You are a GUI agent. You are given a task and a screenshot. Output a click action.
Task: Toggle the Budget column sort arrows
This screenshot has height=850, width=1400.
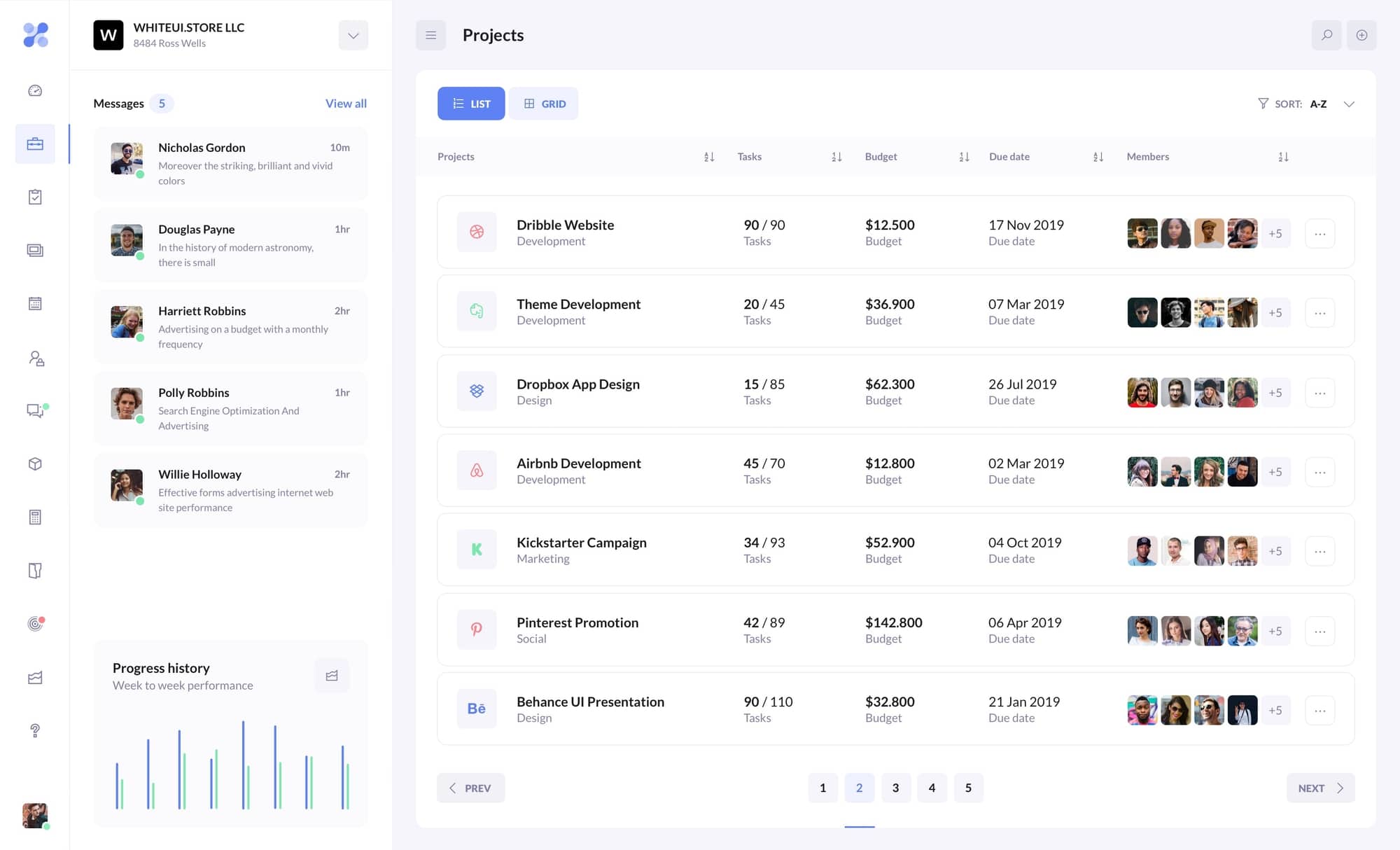click(964, 157)
